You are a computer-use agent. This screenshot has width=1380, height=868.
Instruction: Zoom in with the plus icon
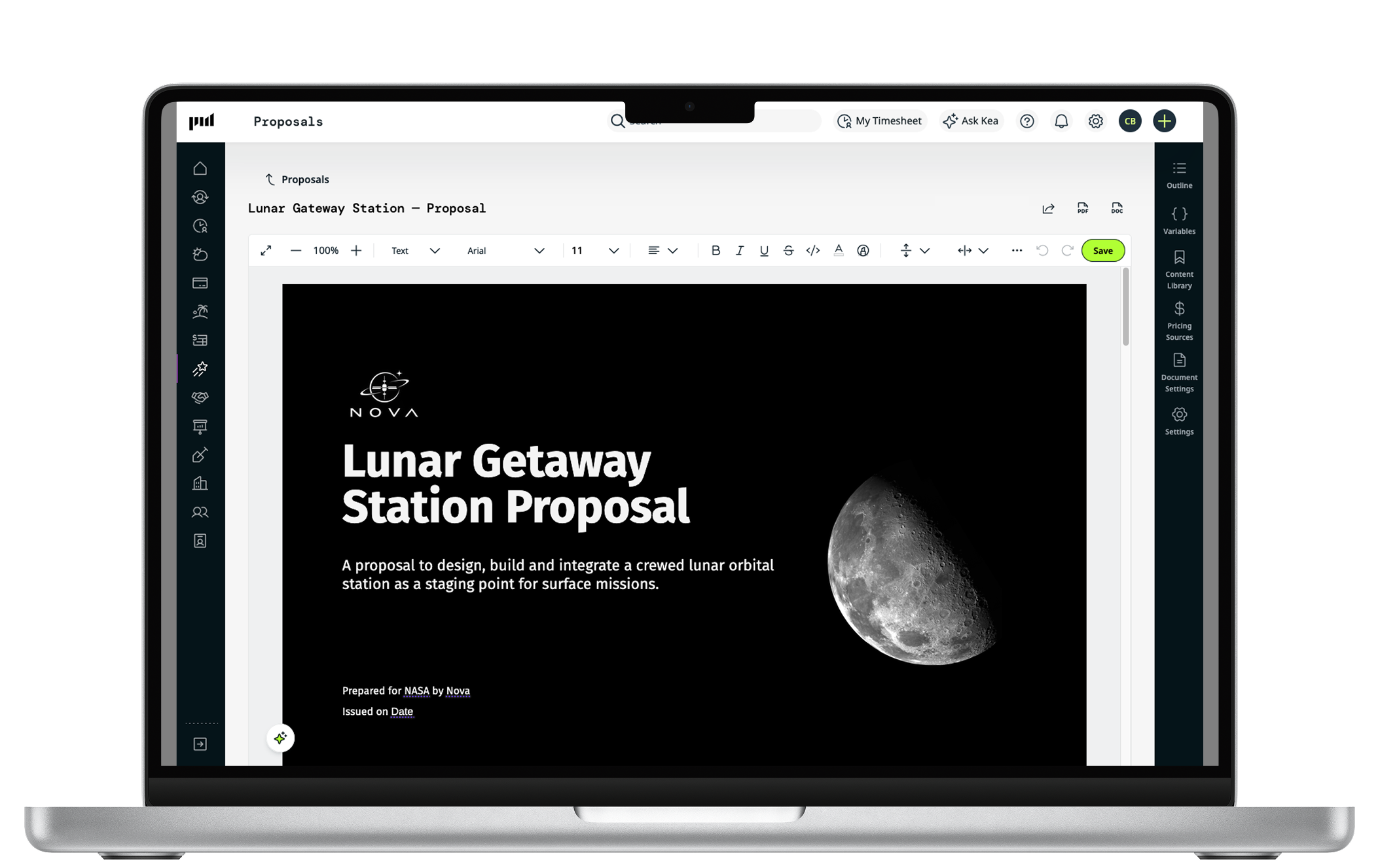click(356, 251)
